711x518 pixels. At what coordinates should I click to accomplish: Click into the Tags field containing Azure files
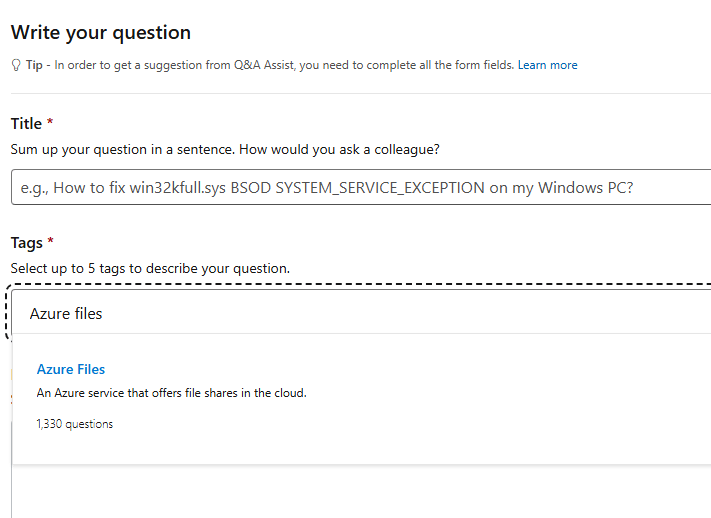360,313
